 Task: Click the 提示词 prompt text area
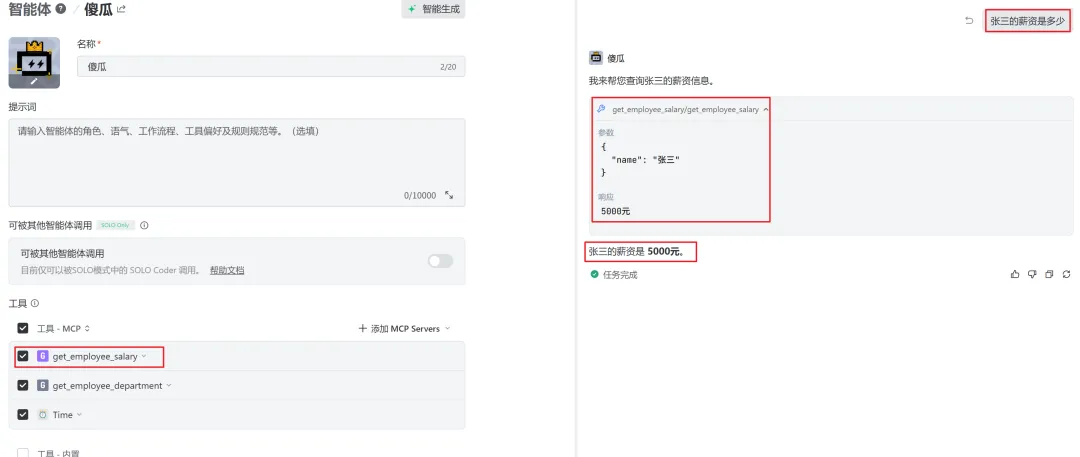236,163
